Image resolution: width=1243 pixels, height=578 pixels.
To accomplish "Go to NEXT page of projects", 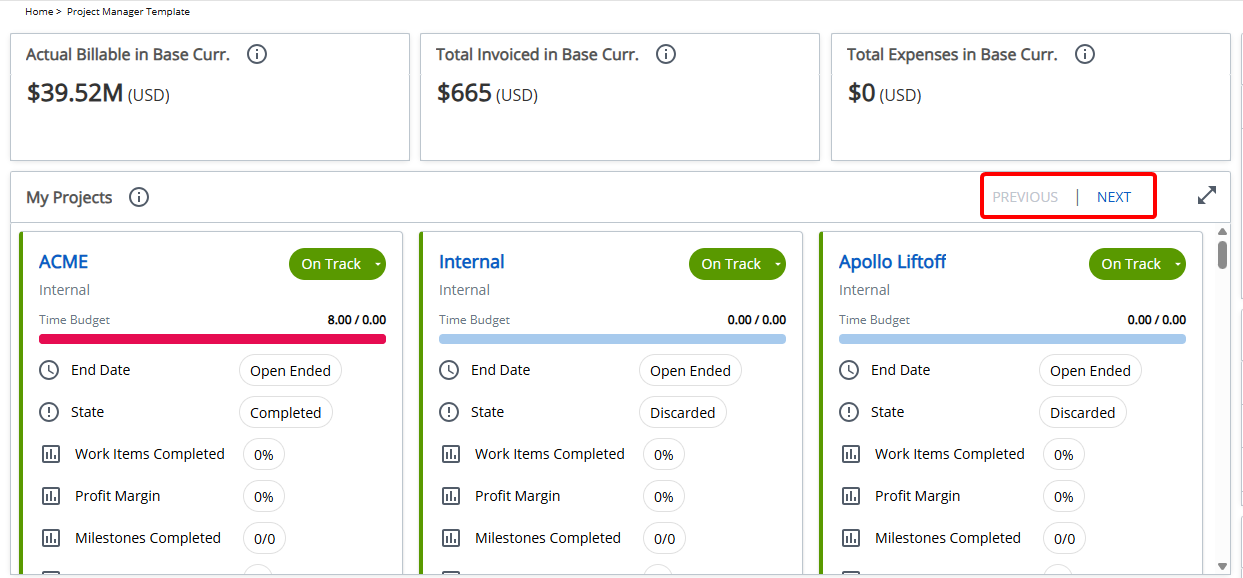I will point(1113,197).
